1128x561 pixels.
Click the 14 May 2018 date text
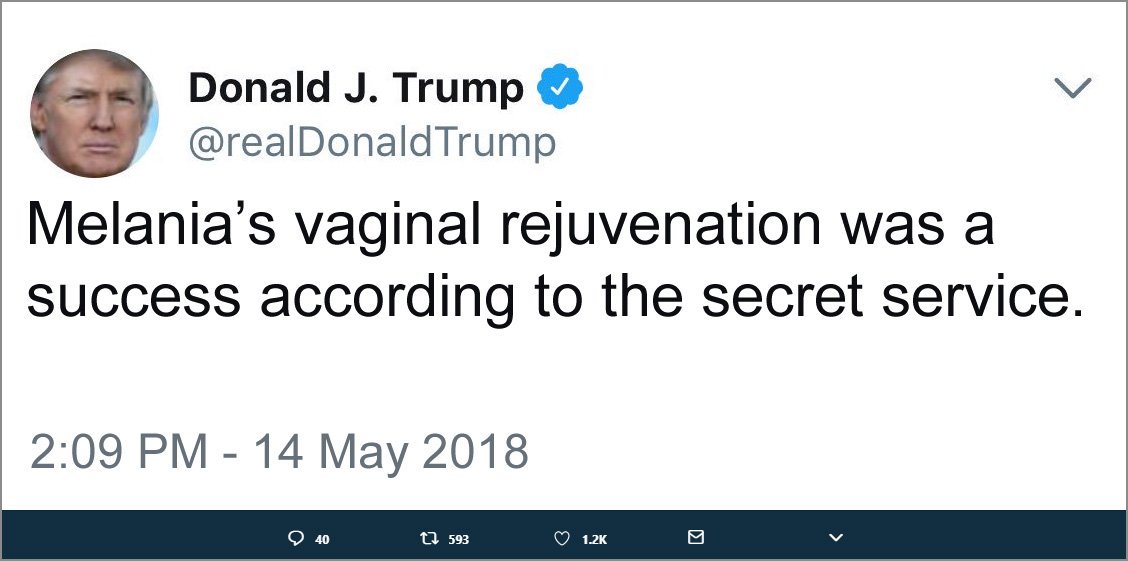391,452
